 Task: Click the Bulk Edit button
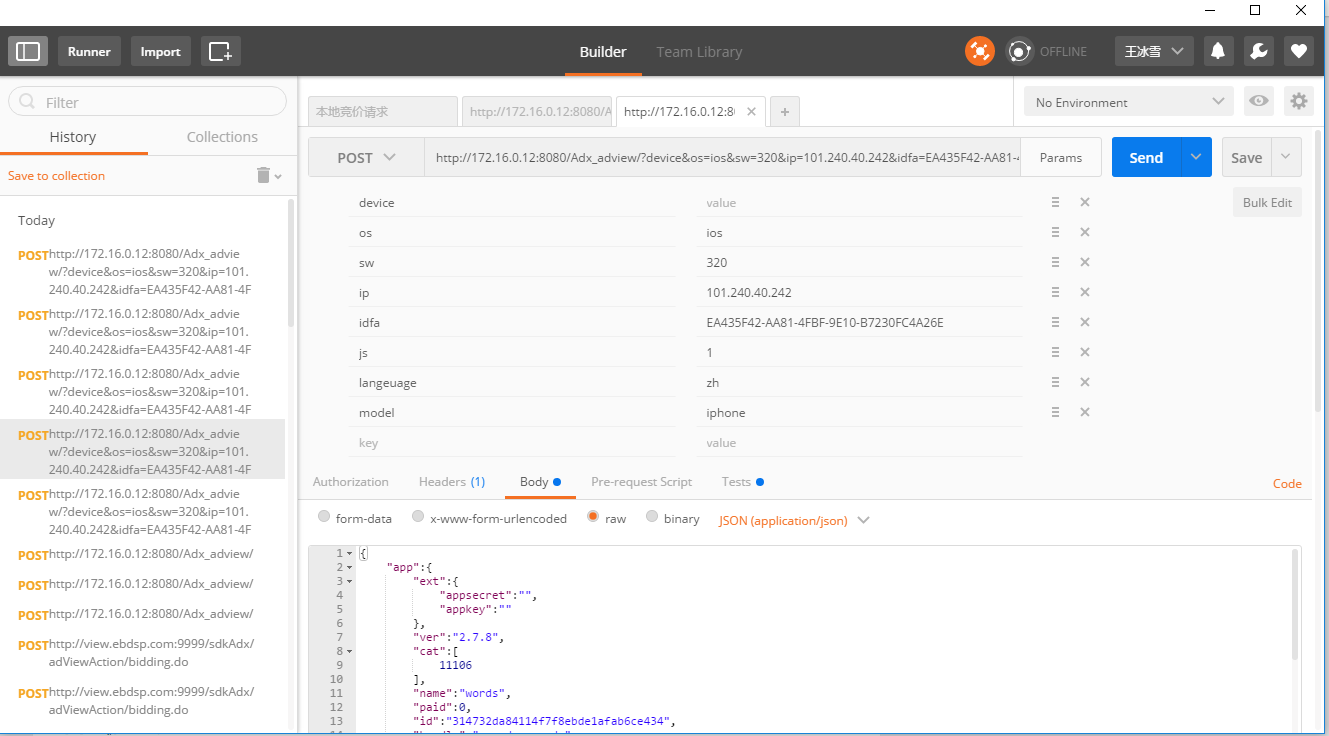point(1267,202)
